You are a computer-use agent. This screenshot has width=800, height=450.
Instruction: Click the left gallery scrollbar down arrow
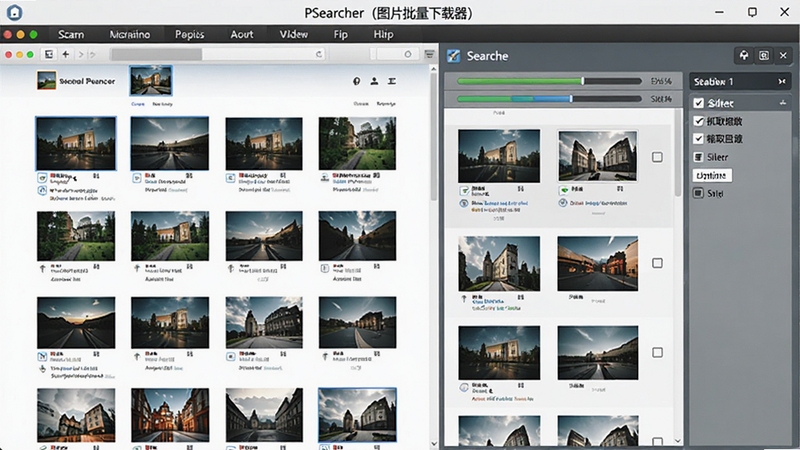434,444
